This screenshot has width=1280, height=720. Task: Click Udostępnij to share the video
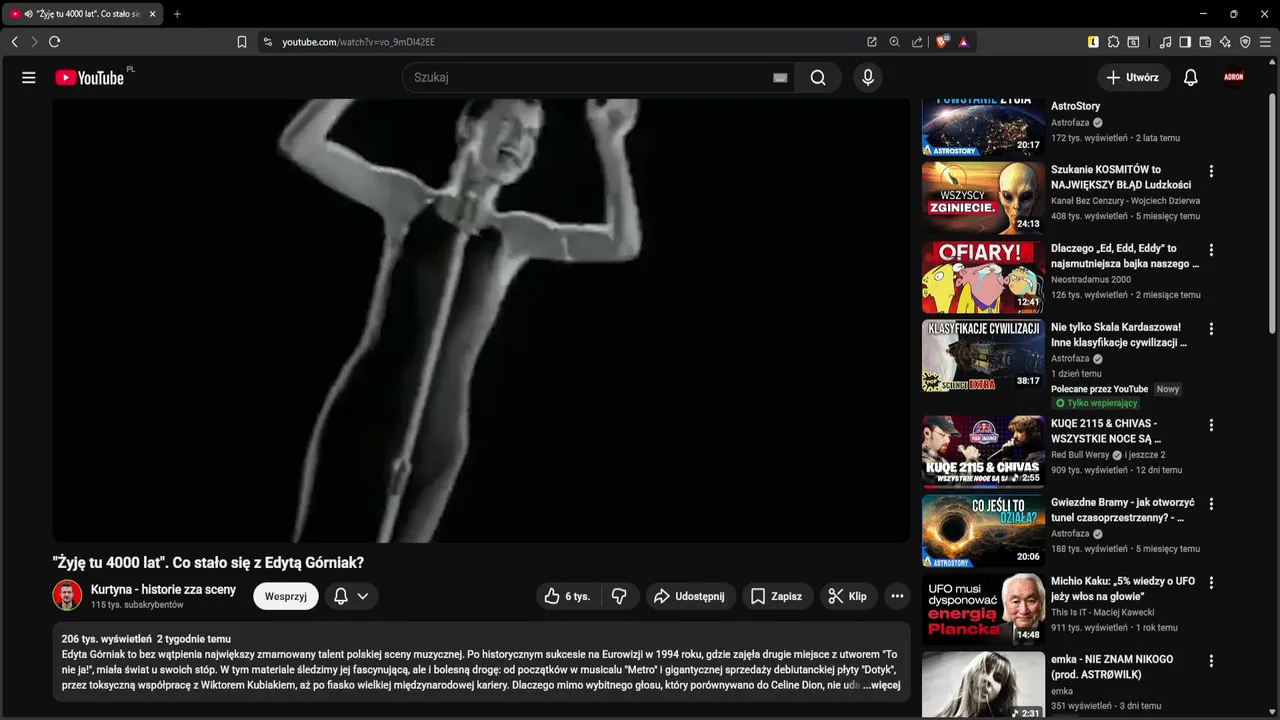tap(691, 596)
